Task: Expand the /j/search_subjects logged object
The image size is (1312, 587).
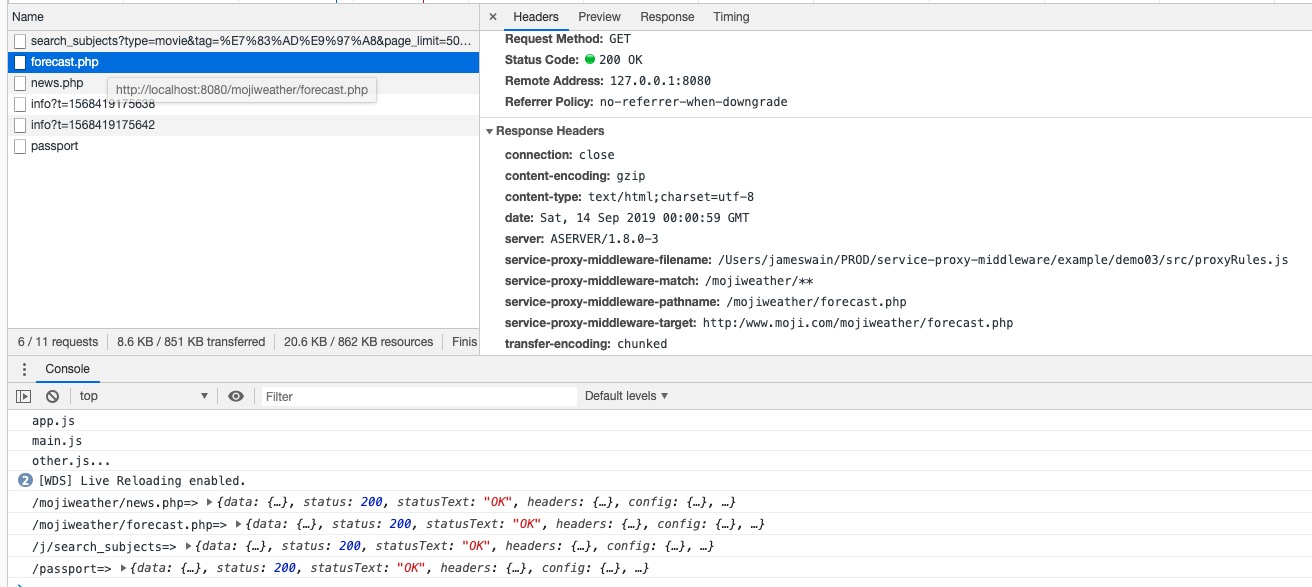Action: (x=189, y=546)
